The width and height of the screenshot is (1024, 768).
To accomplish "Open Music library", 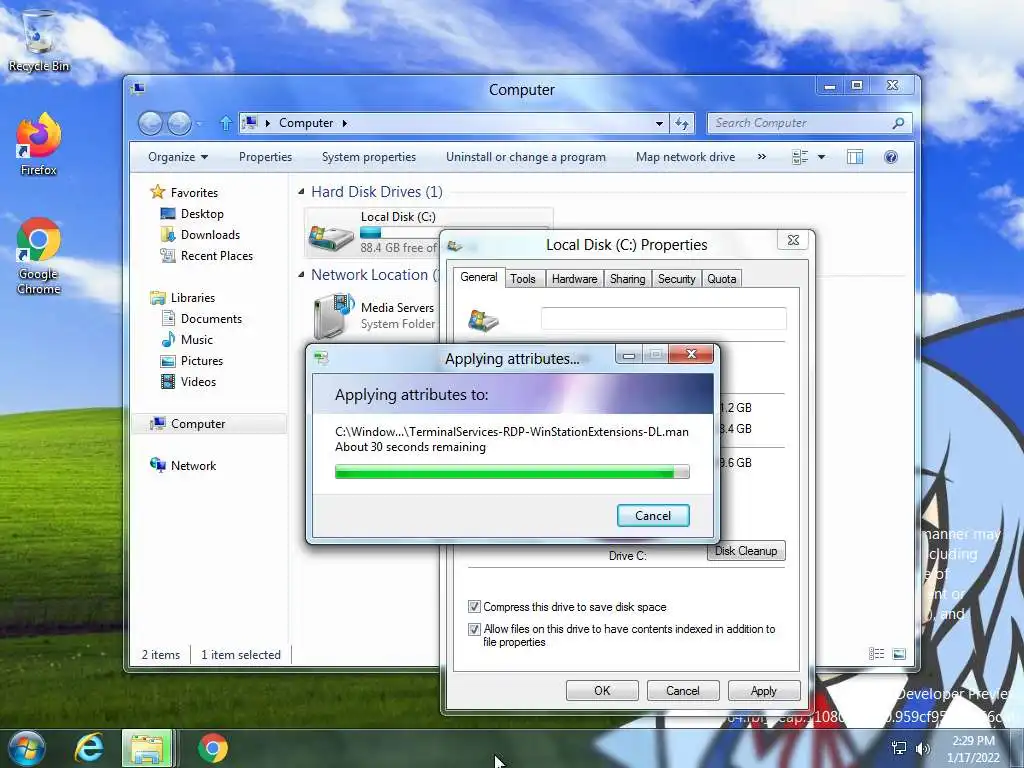I will tap(187, 340).
